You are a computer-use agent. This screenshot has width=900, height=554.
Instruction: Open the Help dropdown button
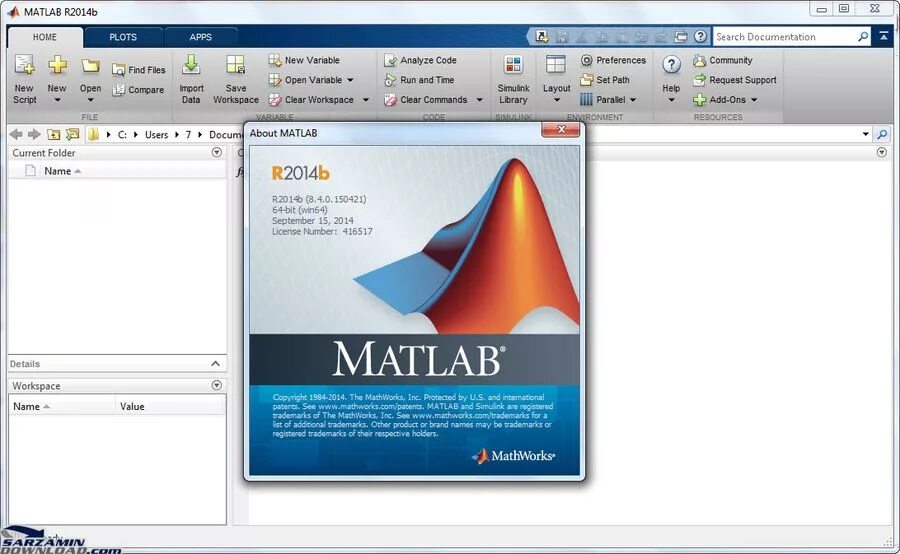671,79
